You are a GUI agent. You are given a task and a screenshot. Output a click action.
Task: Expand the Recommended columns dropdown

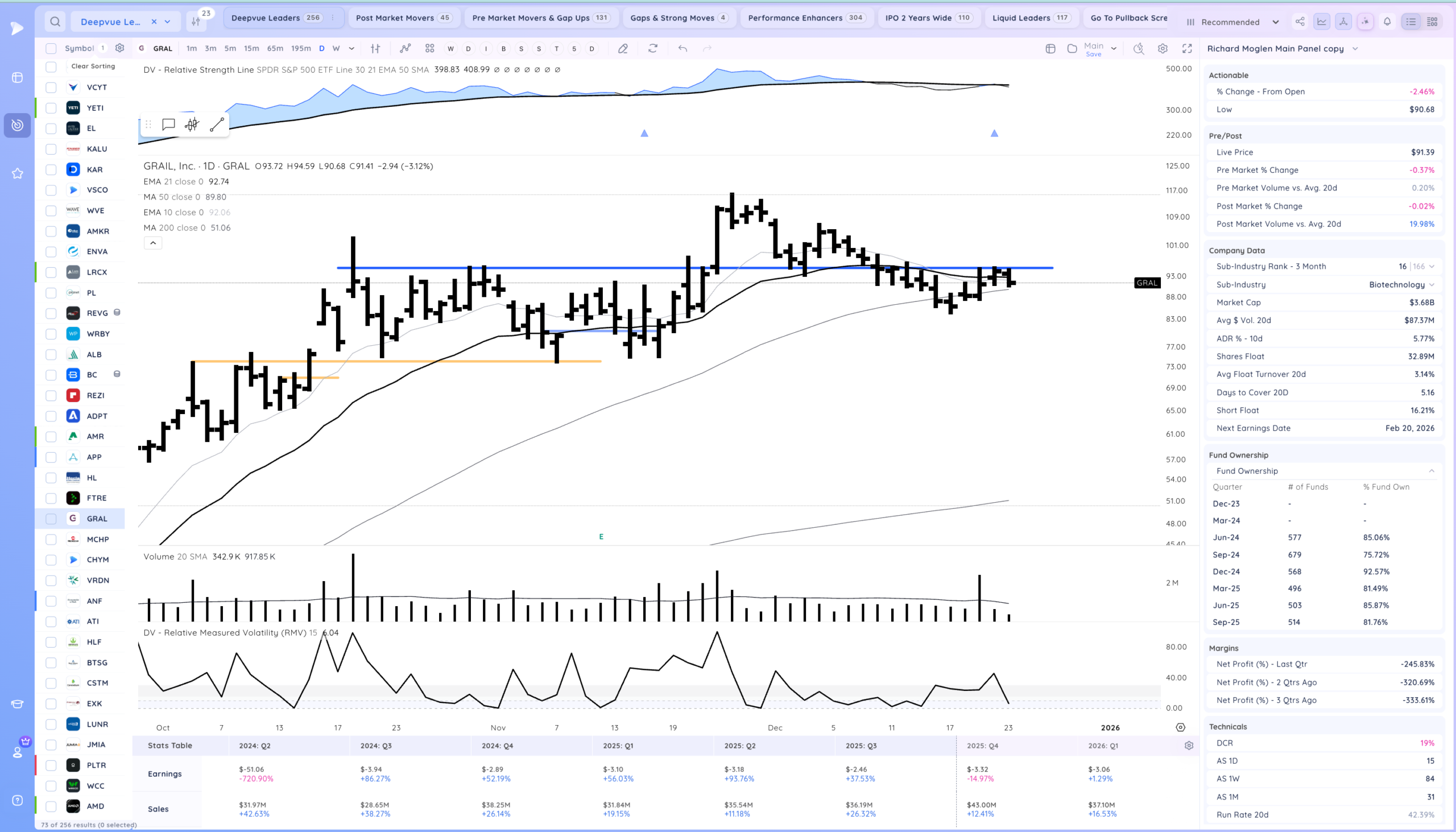pos(1275,22)
